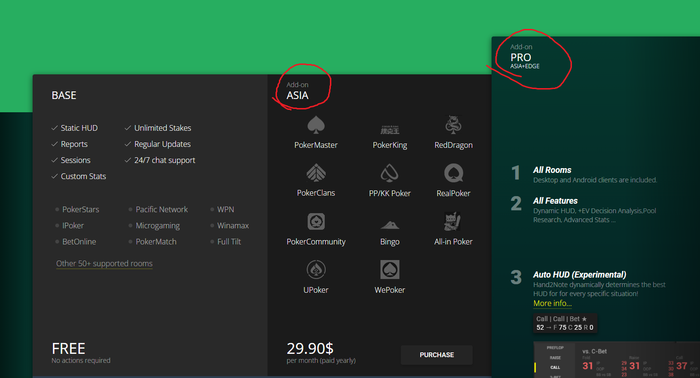Click WPN in the room list
This screenshot has width=700, height=378.
225,209
